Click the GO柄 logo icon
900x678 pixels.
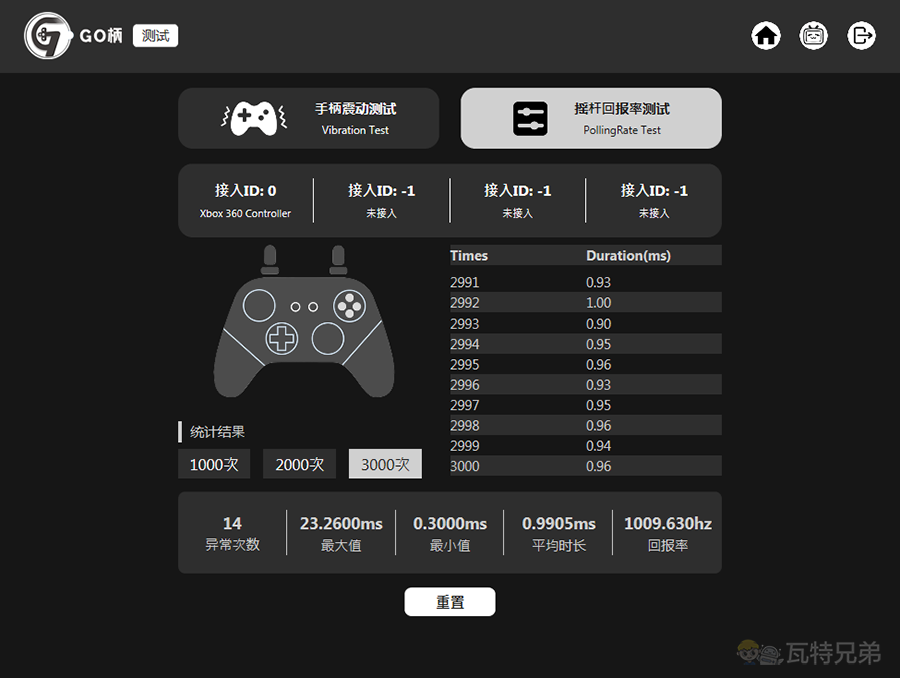tap(48, 36)
